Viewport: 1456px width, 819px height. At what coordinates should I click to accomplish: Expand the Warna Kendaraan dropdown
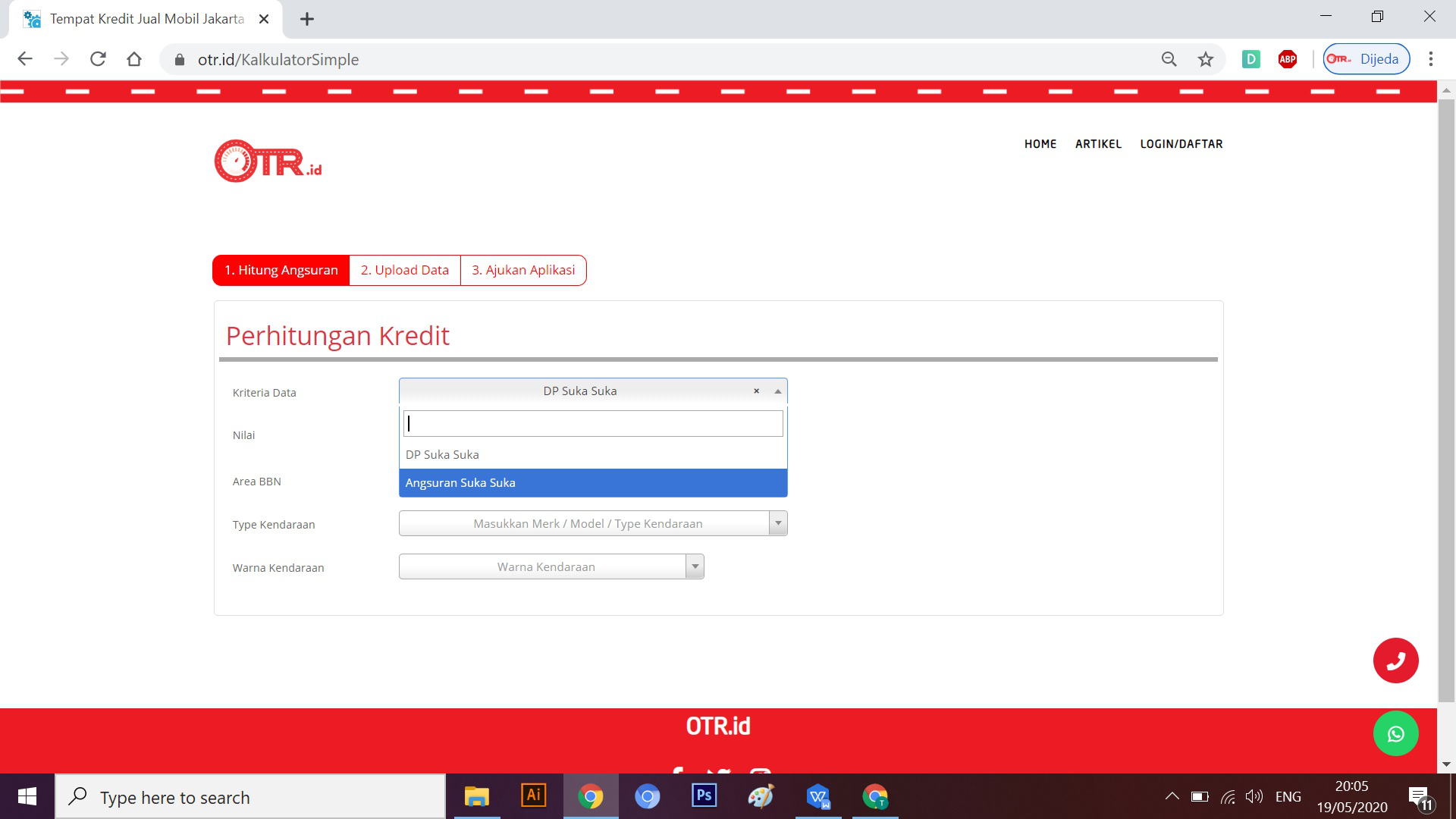pyautogui.click(x=695, y=566)
